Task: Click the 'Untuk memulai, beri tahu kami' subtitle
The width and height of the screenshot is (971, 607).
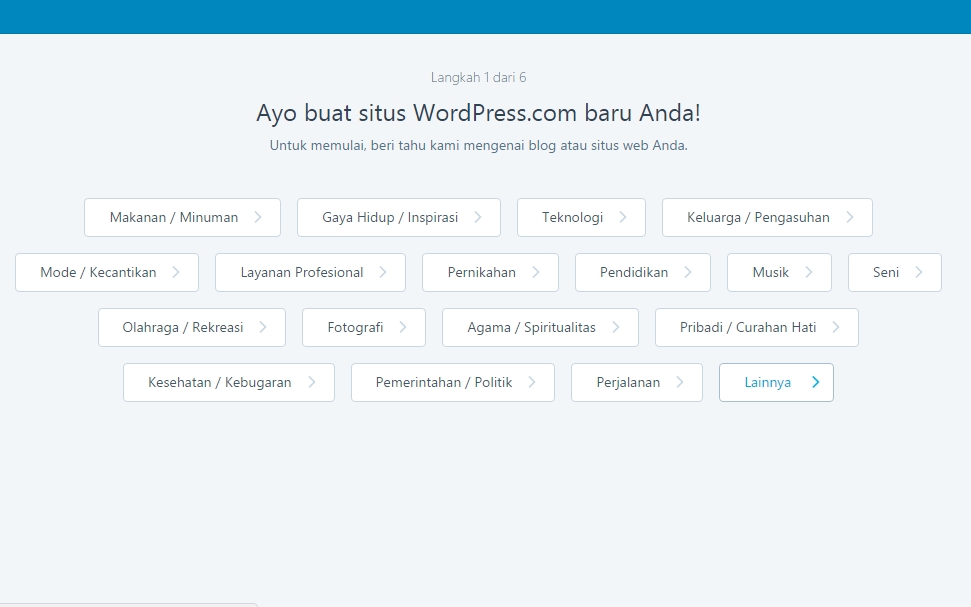Action: [479, 146]
